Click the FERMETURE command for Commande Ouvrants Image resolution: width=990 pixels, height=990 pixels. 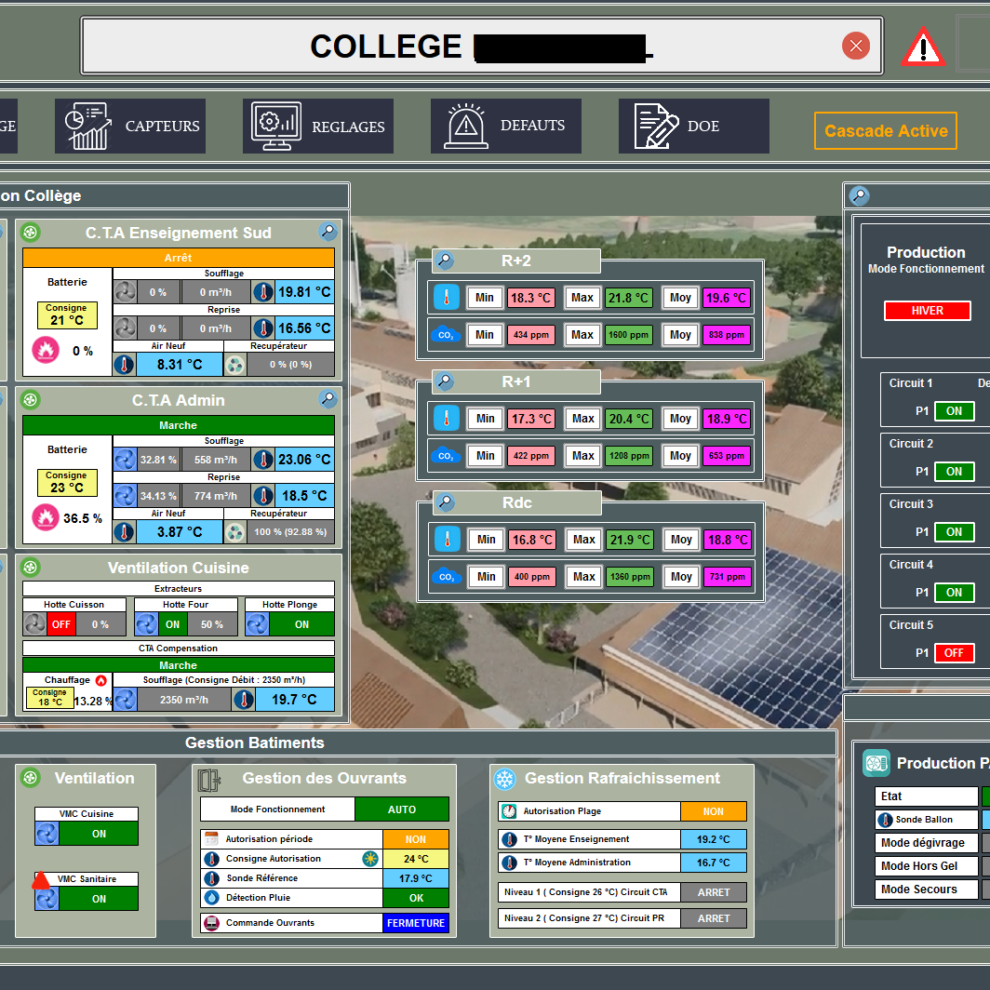416,922
